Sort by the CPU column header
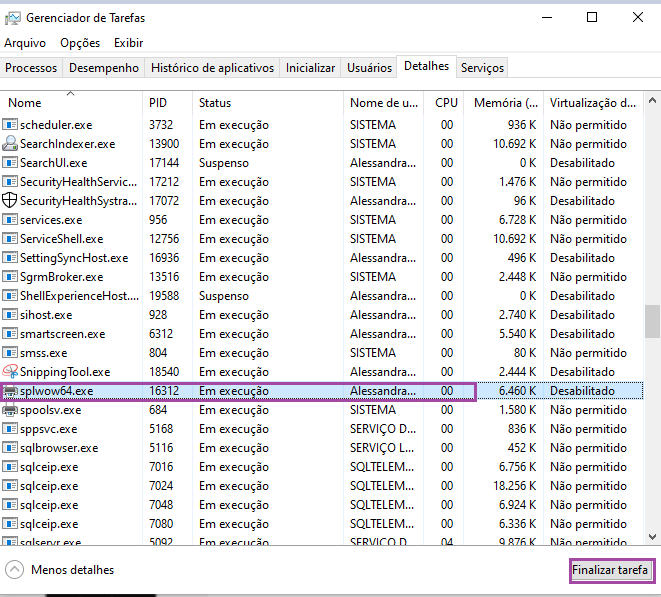 443,102
